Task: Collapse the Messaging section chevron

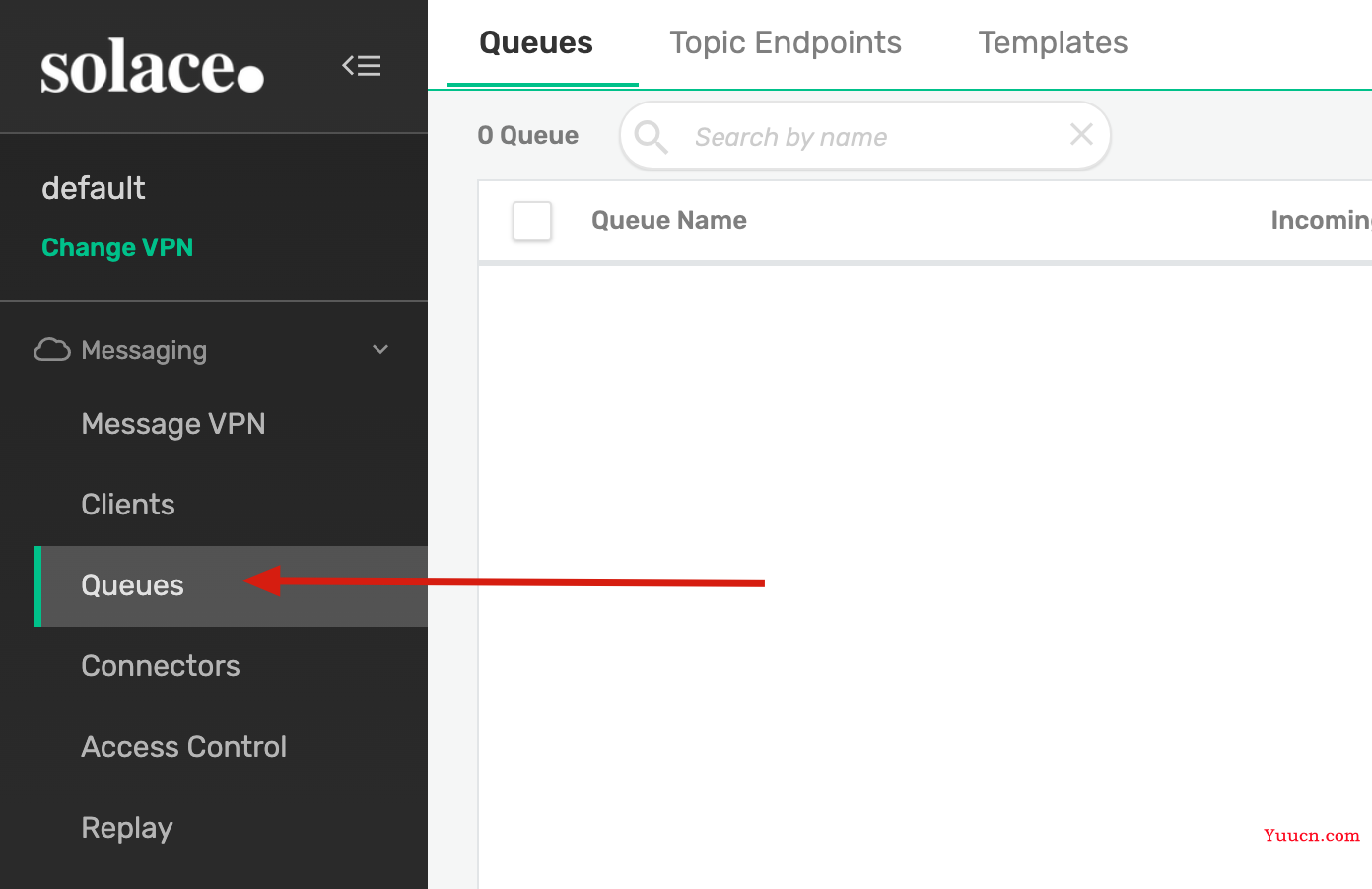Action: [x=380, y=350]
